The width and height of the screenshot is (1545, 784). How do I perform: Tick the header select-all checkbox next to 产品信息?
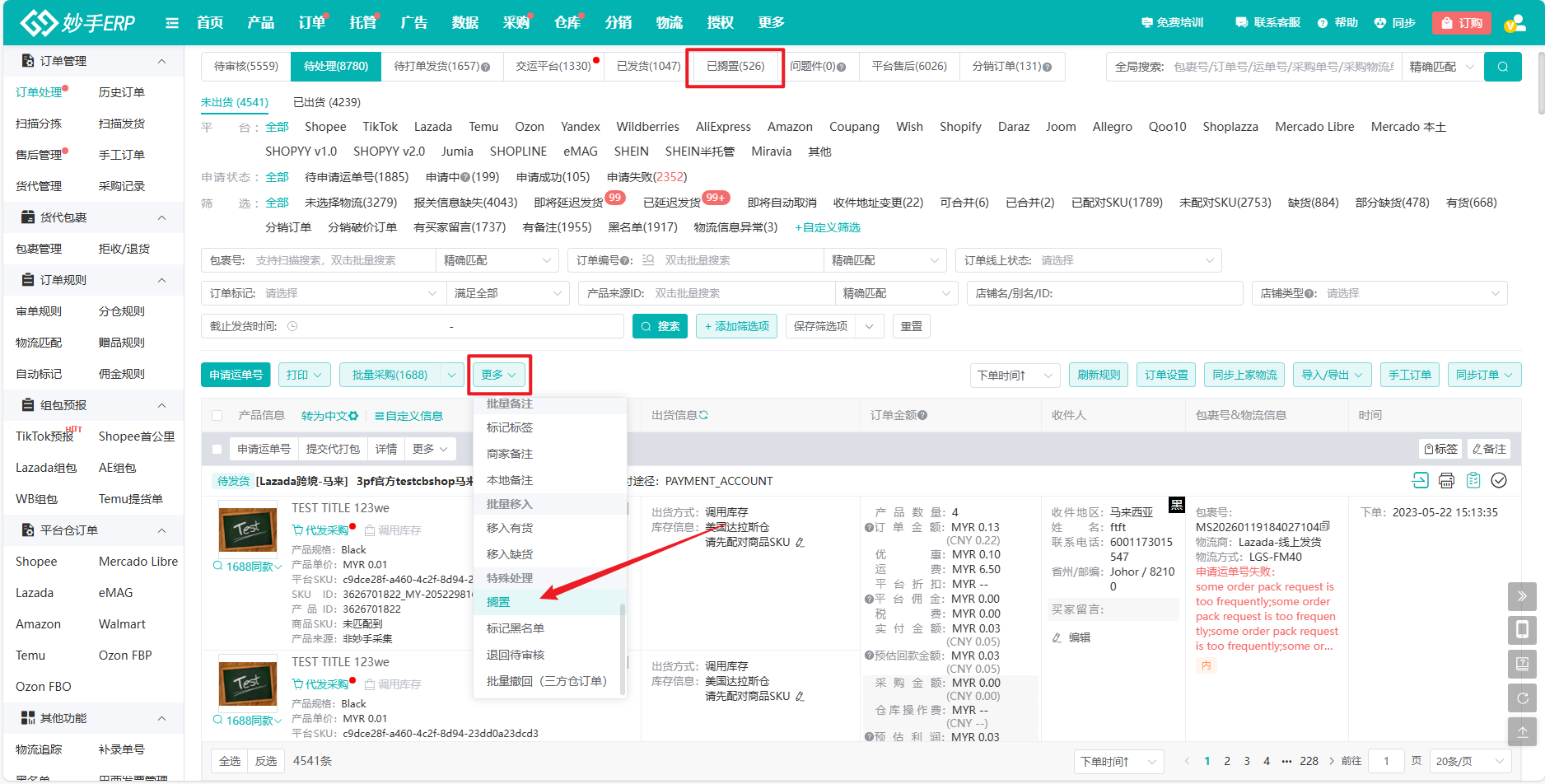[x=217, y=416]
